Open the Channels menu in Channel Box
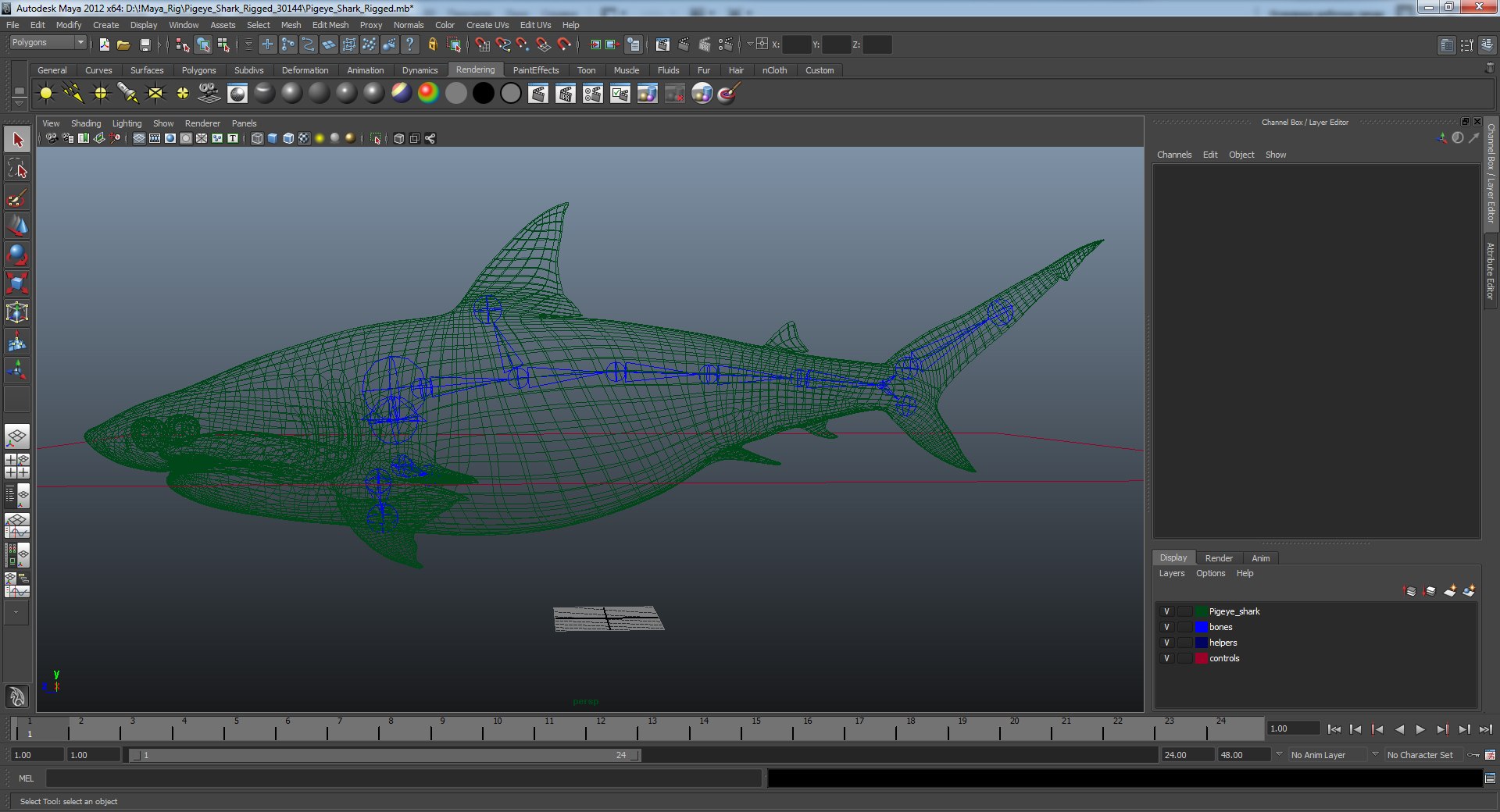The image size is (1500, 812). (x=1174, y=155)
